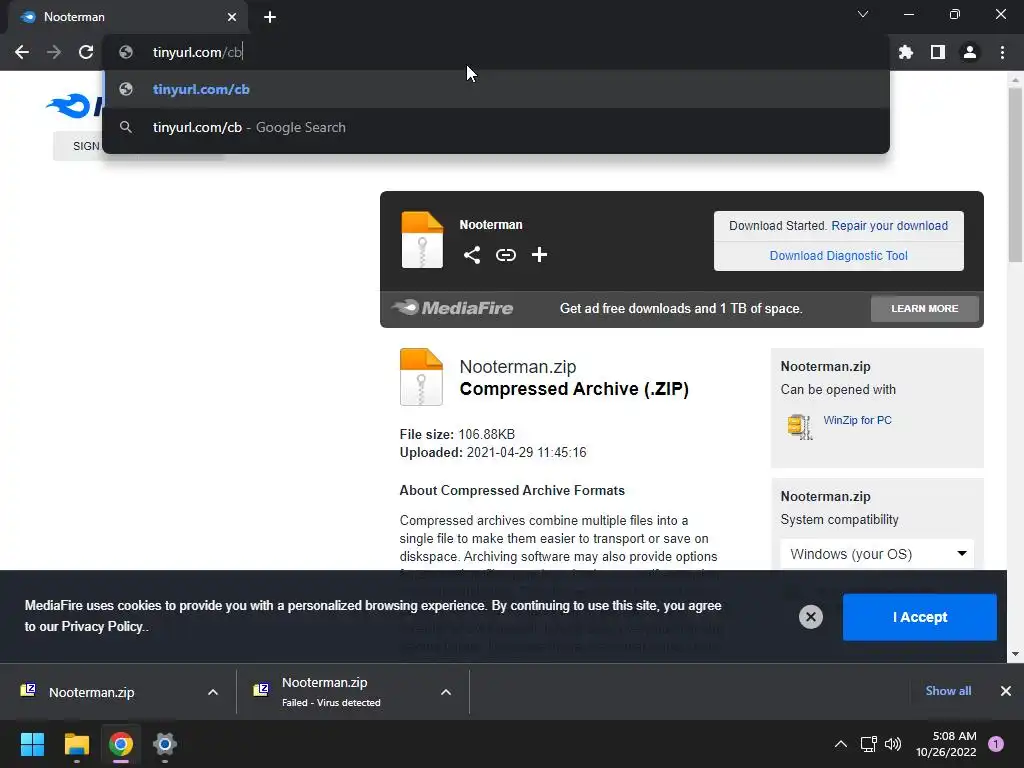Image resolution: width=1024 pixels, height=768 pixels.
Task: Open the clock and date 5:08 AM
Action: [946, 744]
